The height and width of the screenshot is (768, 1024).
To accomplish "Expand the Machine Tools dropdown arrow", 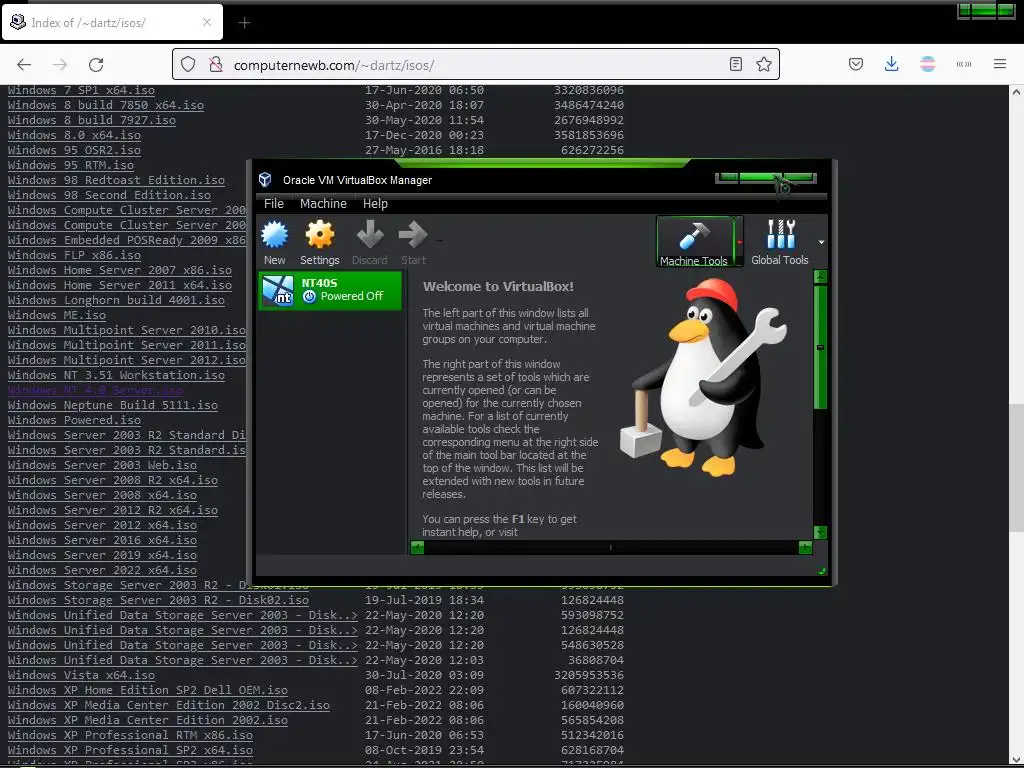I will point(739,242).
